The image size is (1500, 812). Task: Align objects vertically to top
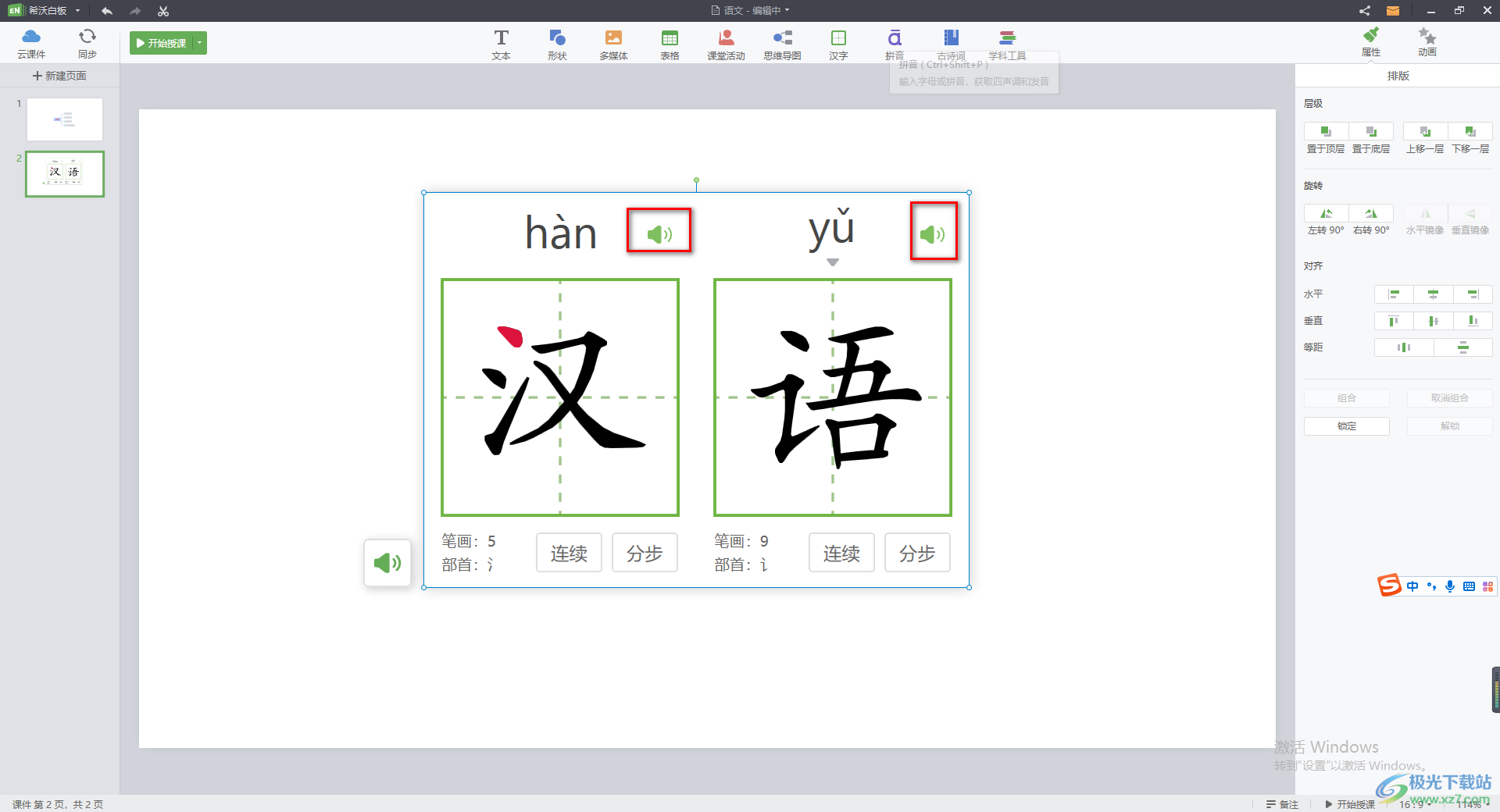[1394, 321]
